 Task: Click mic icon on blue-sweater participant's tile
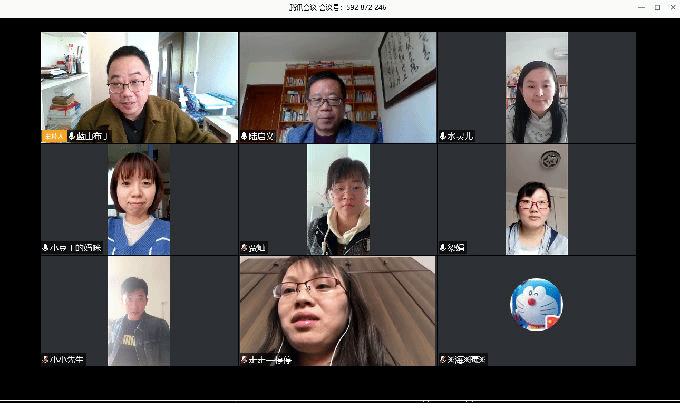[x=46, y=247]
